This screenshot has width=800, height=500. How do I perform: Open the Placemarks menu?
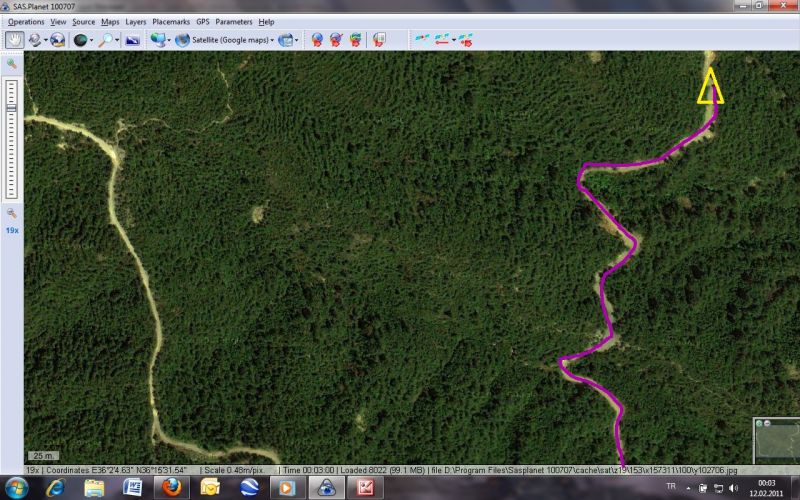[171, 21]
